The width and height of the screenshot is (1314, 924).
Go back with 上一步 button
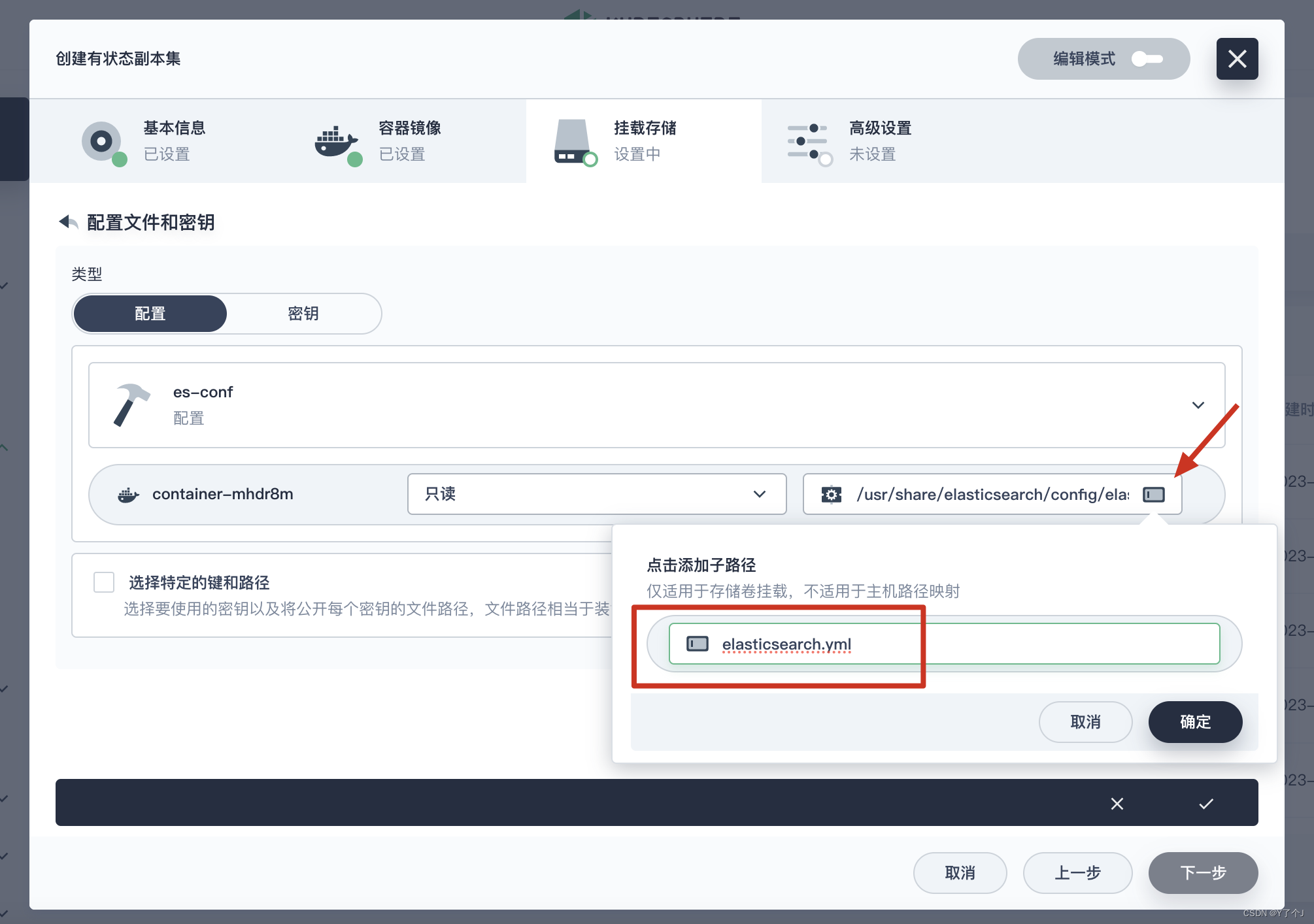click(x=1077, y=873)
